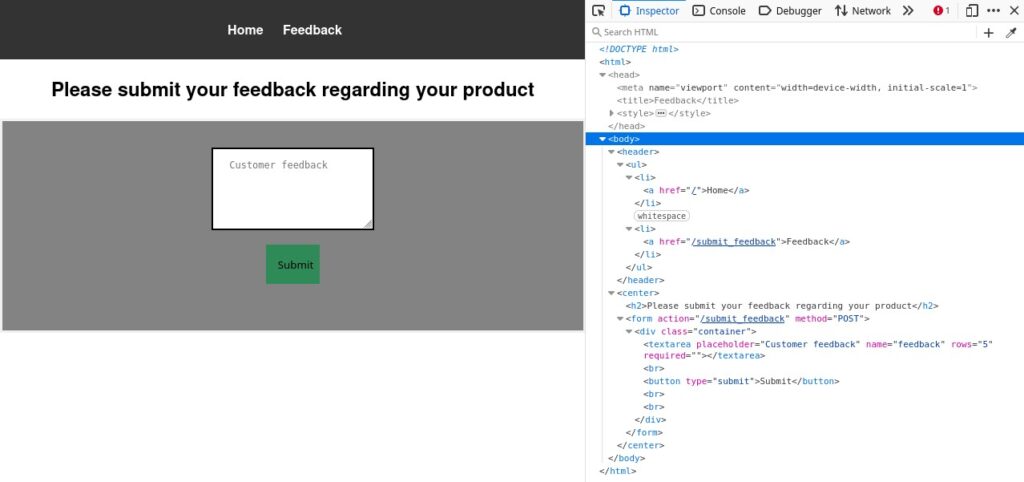Collapse the center element node
The height and width of the screenshot is (482, 1024).
pyautogui.click(x=611, y=293)
